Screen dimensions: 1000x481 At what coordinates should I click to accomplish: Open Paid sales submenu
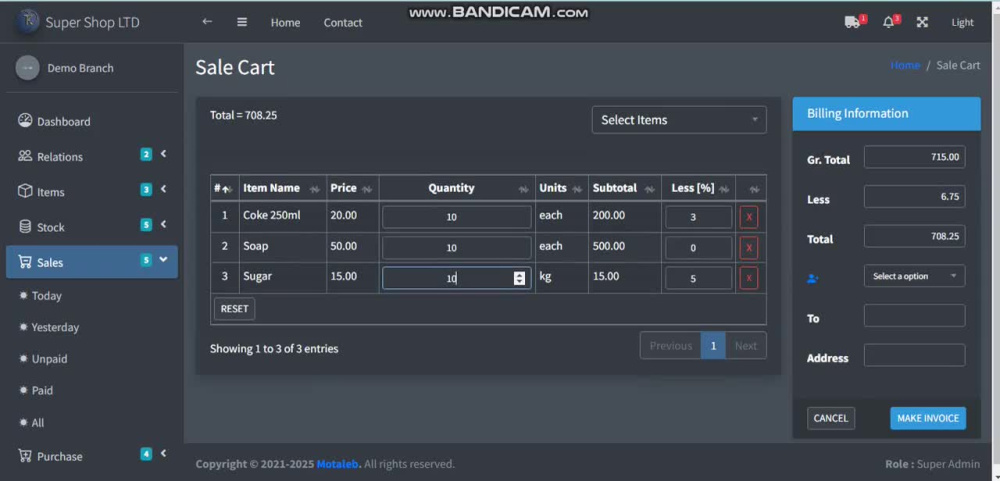tap(42, 390)
